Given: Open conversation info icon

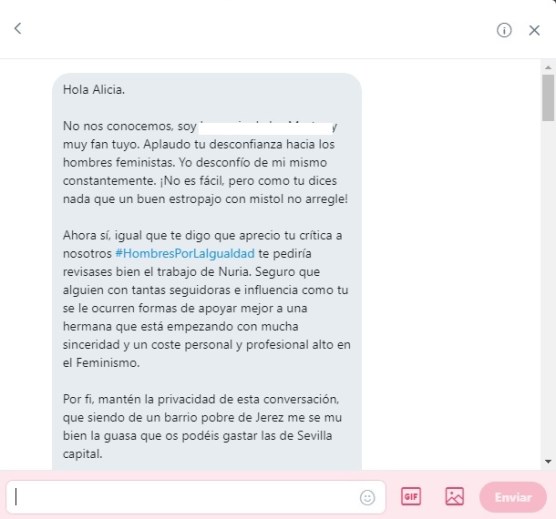Looking at the screenshot, I should point(504,30).
